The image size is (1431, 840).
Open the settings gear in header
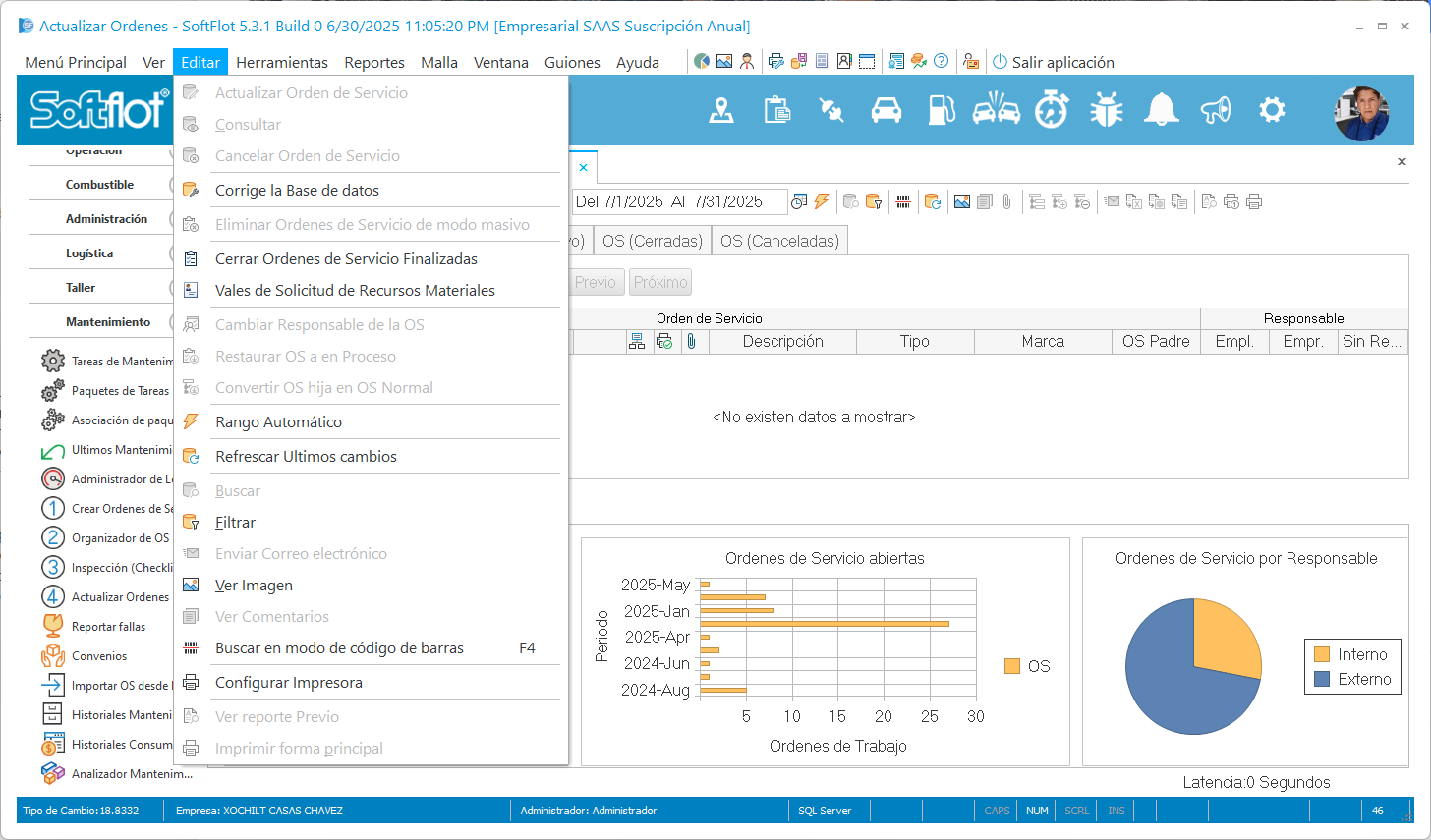click(1272, 110)
